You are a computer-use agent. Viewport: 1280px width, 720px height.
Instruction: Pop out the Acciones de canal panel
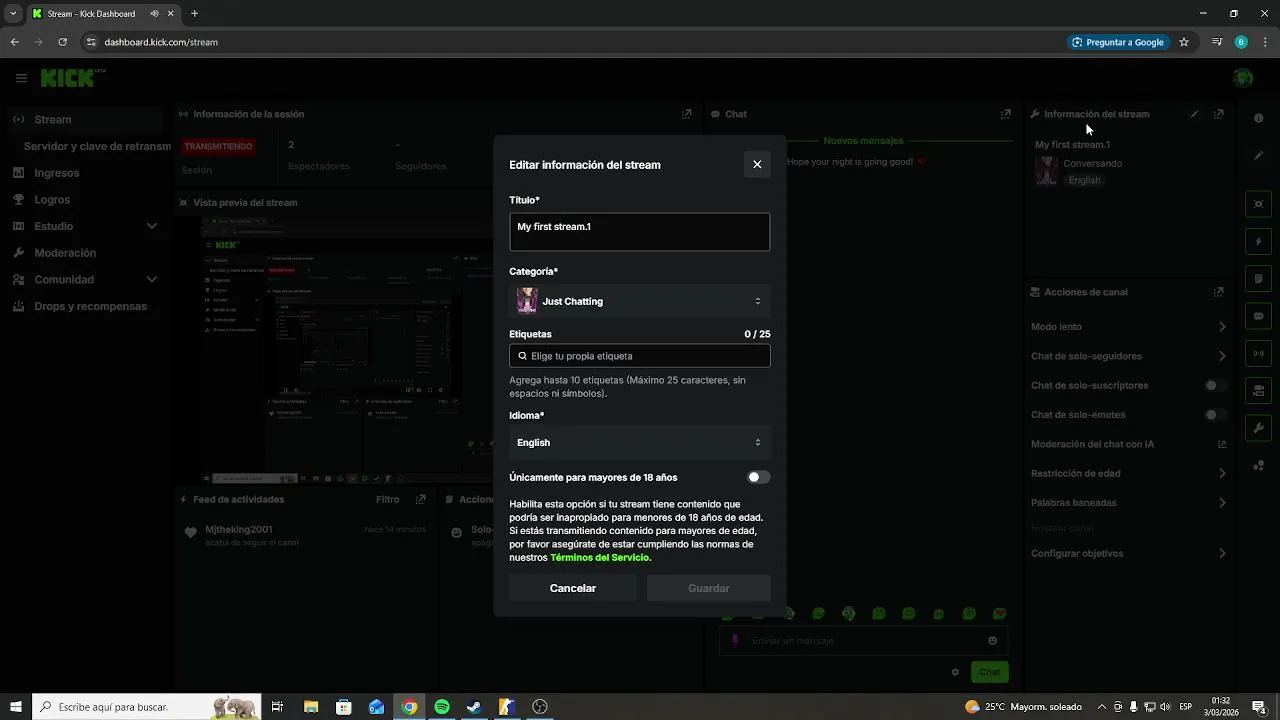(x=1218, y=292)
